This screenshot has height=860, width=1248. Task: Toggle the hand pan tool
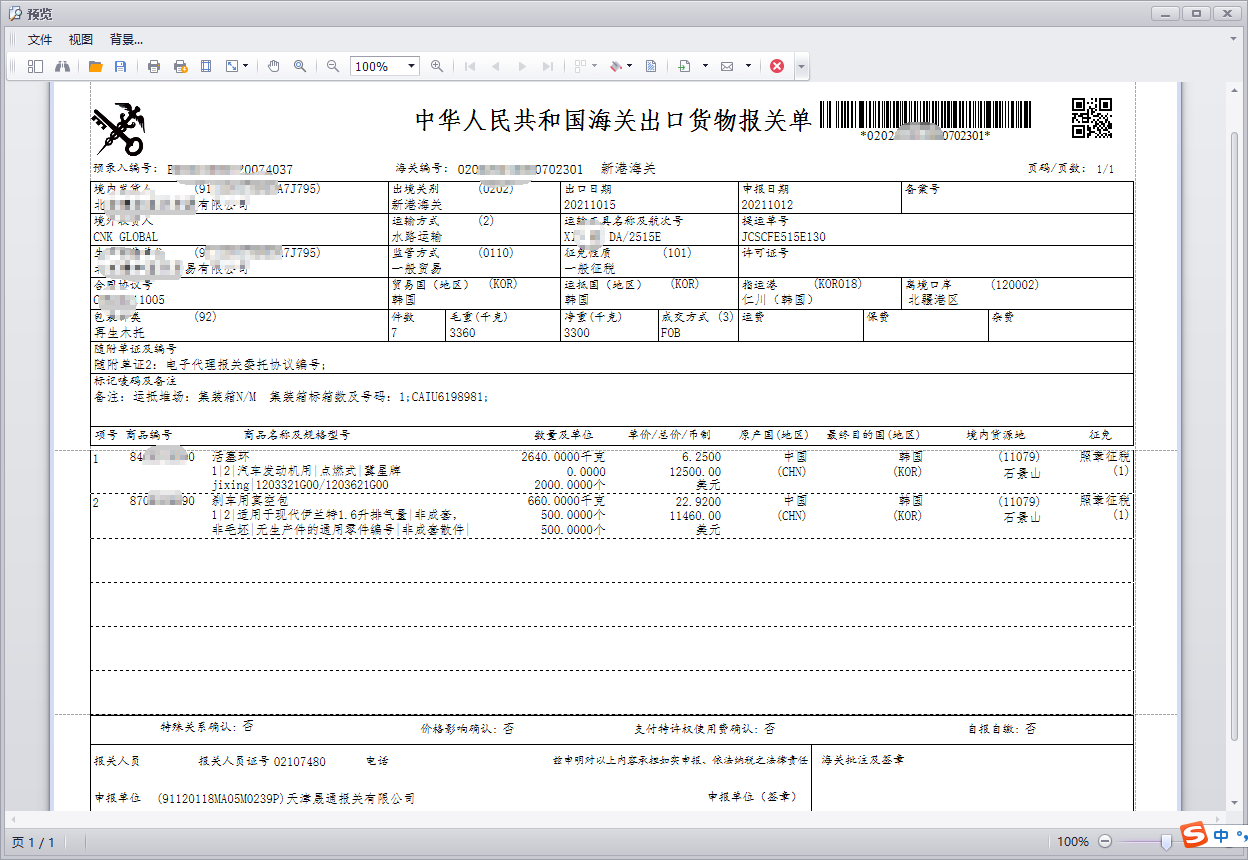click(274, 66)
